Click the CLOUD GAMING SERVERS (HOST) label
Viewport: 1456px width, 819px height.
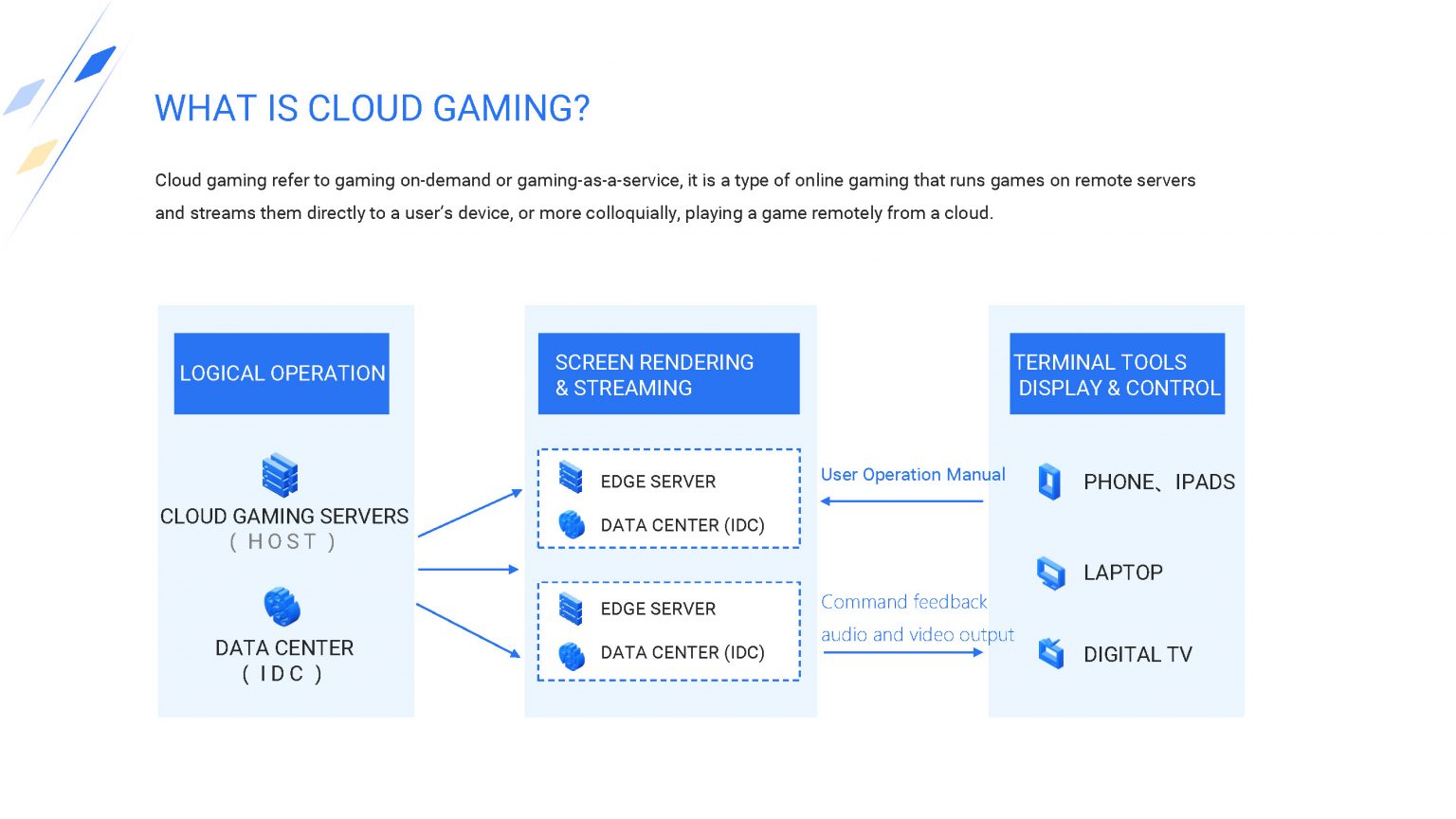tap(284, 528)
